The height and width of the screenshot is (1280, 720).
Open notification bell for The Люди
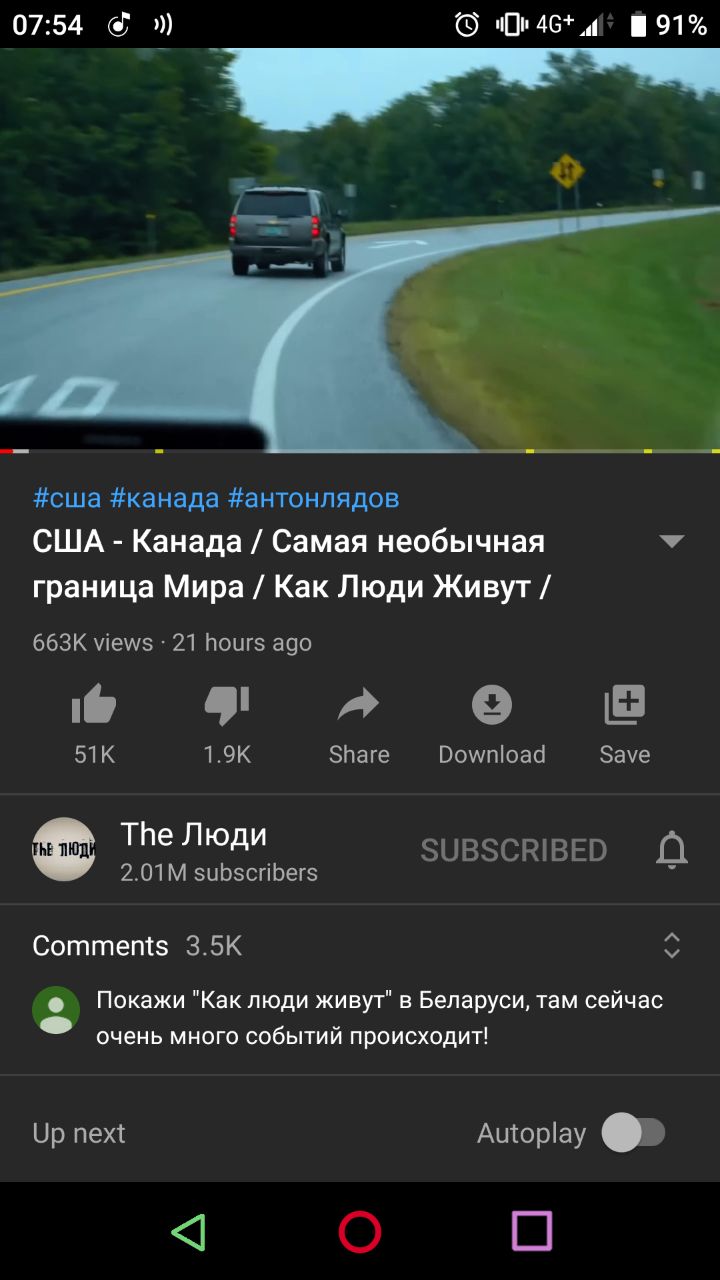672,850
